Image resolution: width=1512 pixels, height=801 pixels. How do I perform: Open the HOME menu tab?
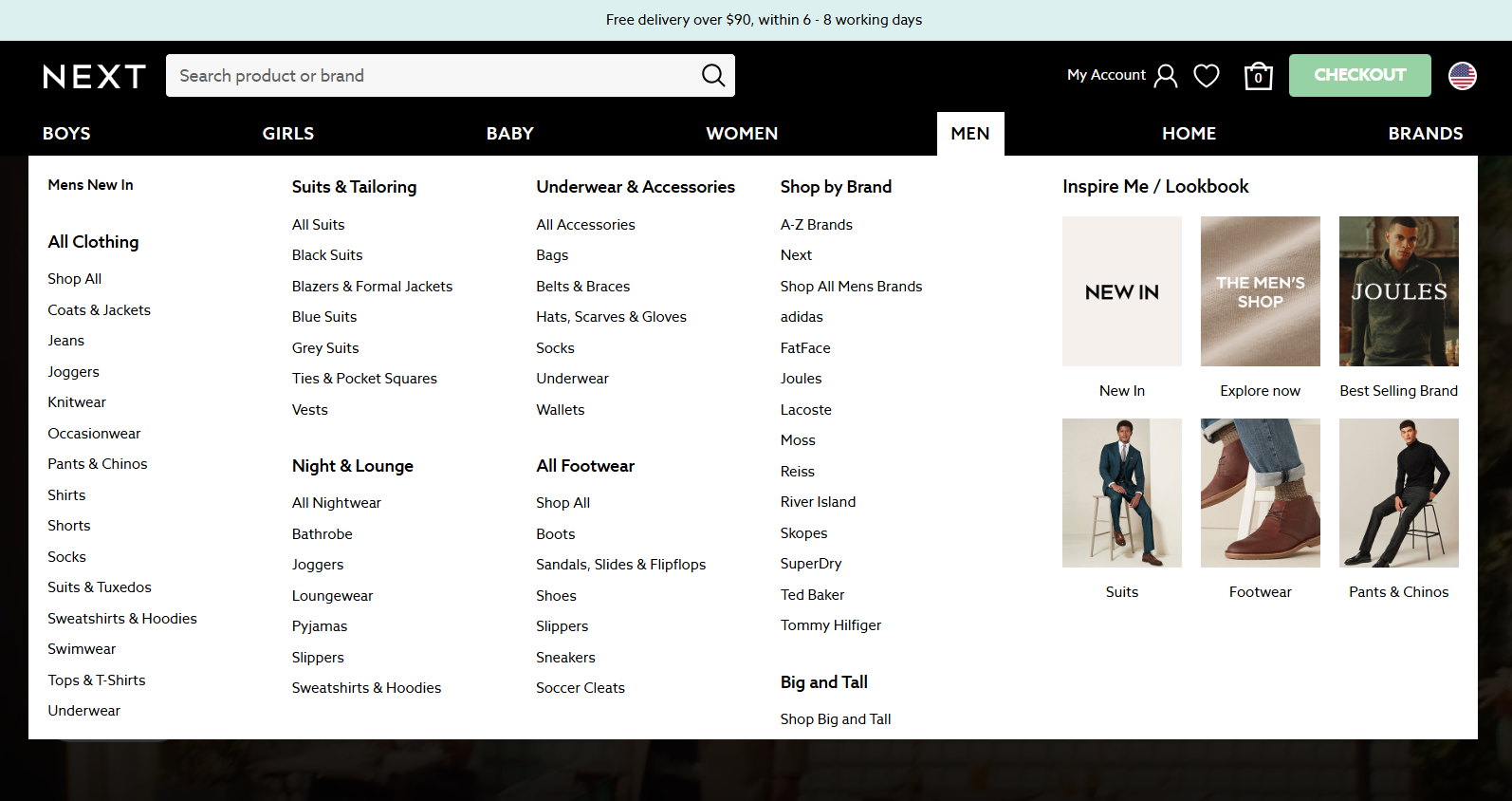coord(1189,134)
